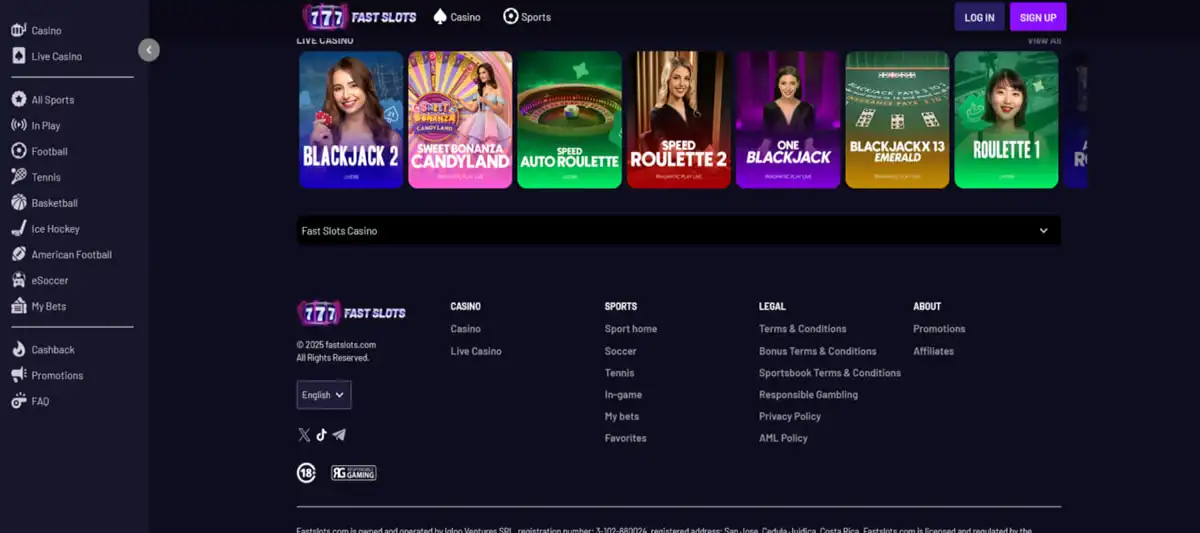
Task: Click the Ice Hockey stick icon
Action: pos(18,228)
